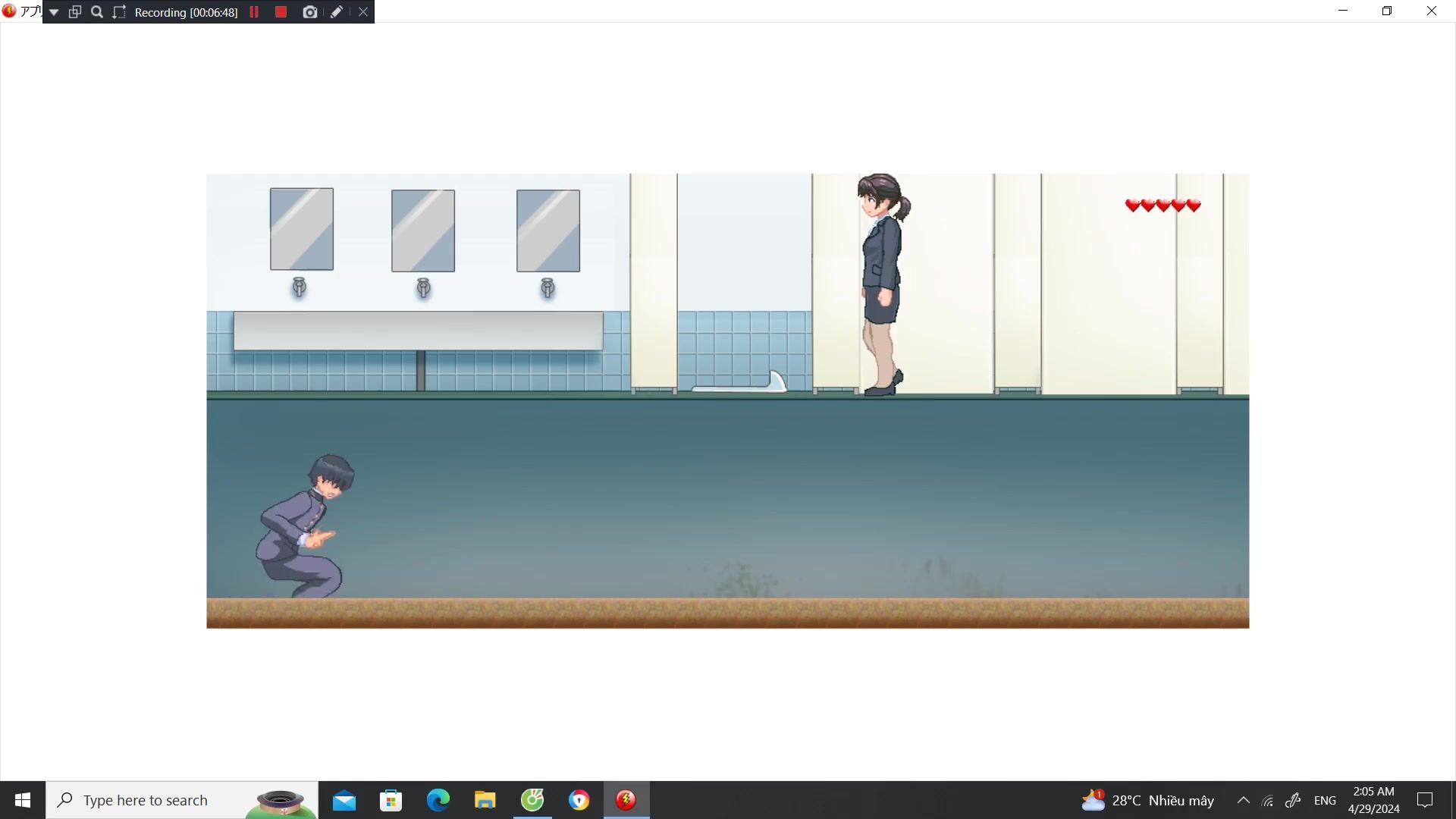Pause the screen recording

click(254, 12)
